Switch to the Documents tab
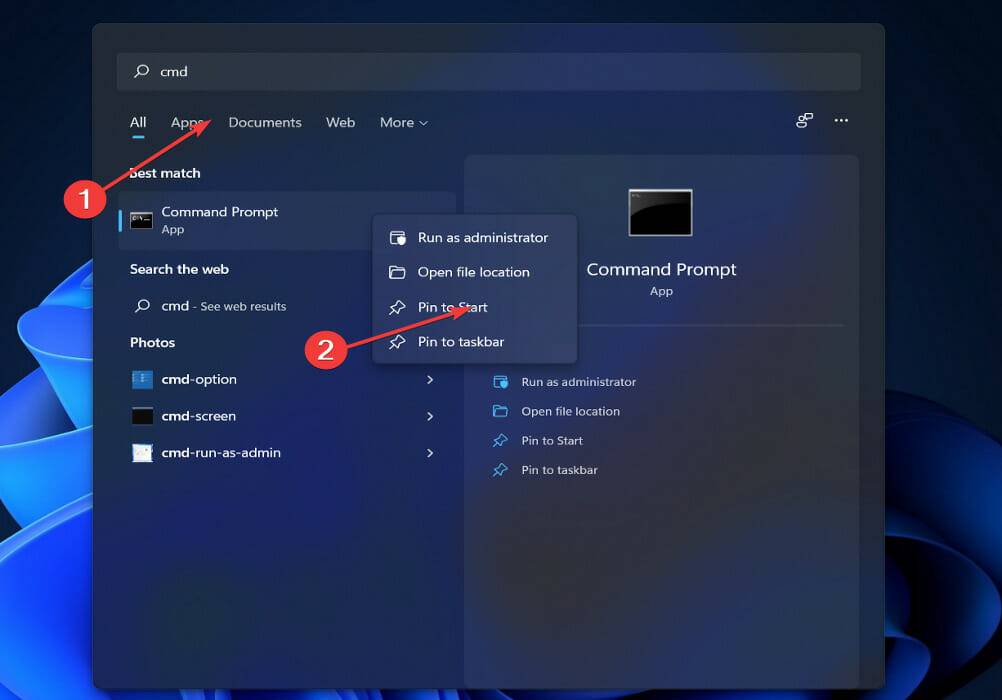The height and width of the screenshot is (700, 1002). click(265, 122)
